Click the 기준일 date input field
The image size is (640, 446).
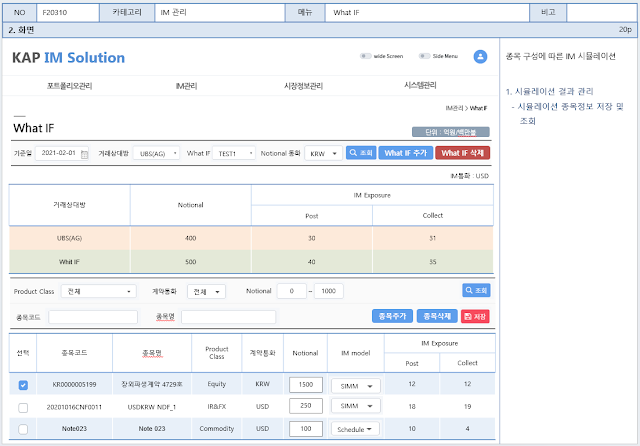(62, 153)
